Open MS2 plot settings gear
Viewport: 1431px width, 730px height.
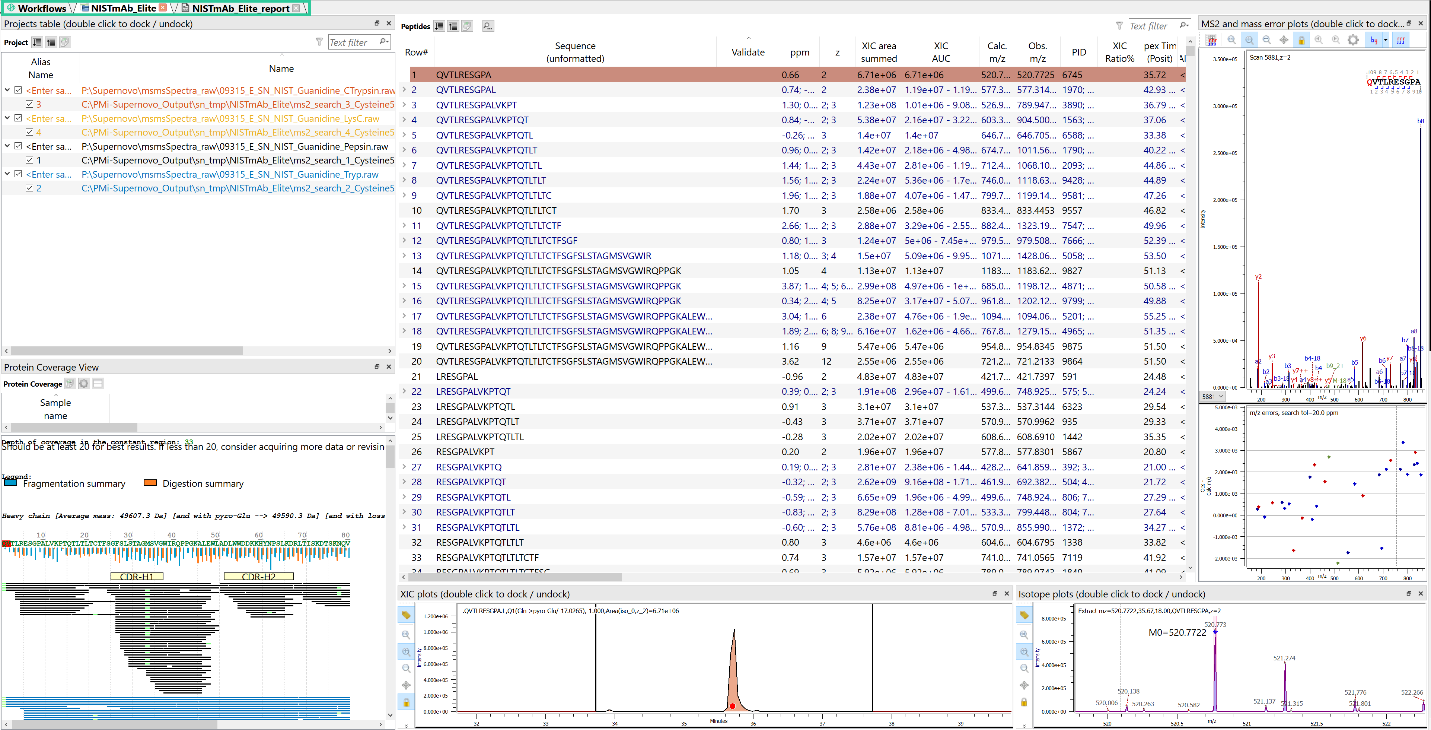[1353, 40]
